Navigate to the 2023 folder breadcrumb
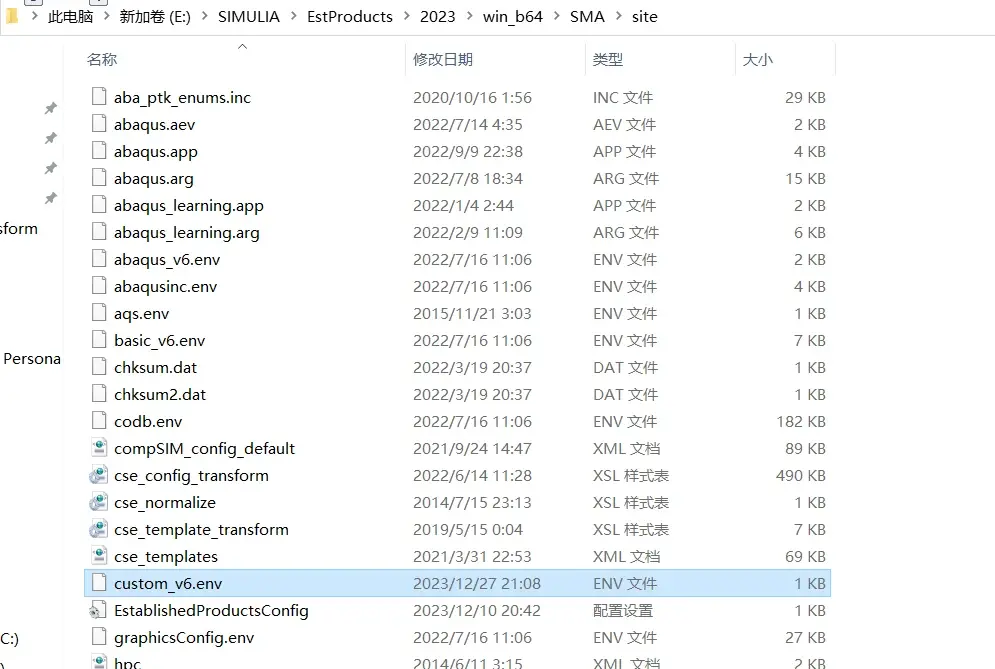995x669 pixels. tap(438, 17)
